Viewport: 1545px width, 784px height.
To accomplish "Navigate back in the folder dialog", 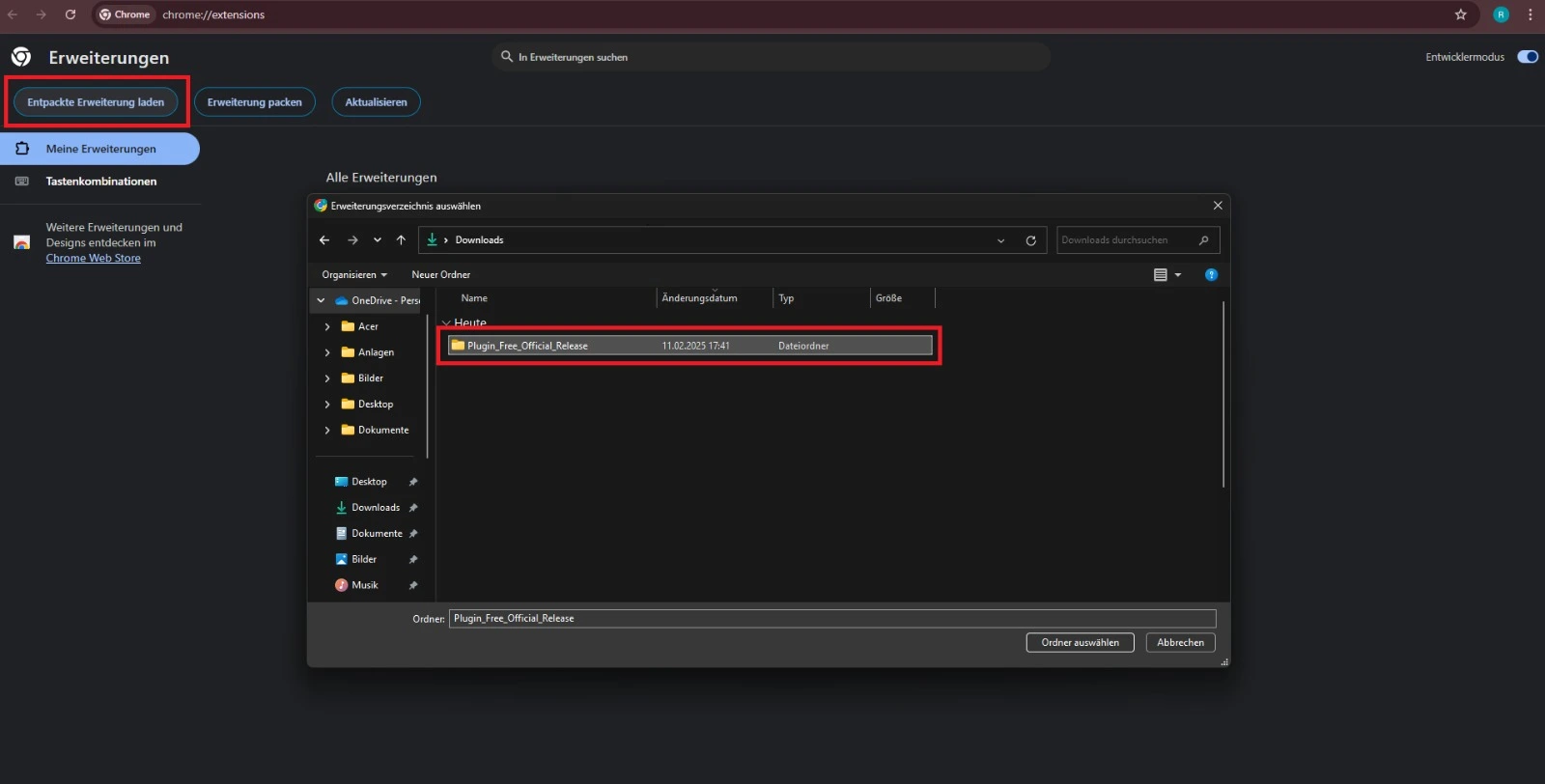I will (x=324, y=240).
